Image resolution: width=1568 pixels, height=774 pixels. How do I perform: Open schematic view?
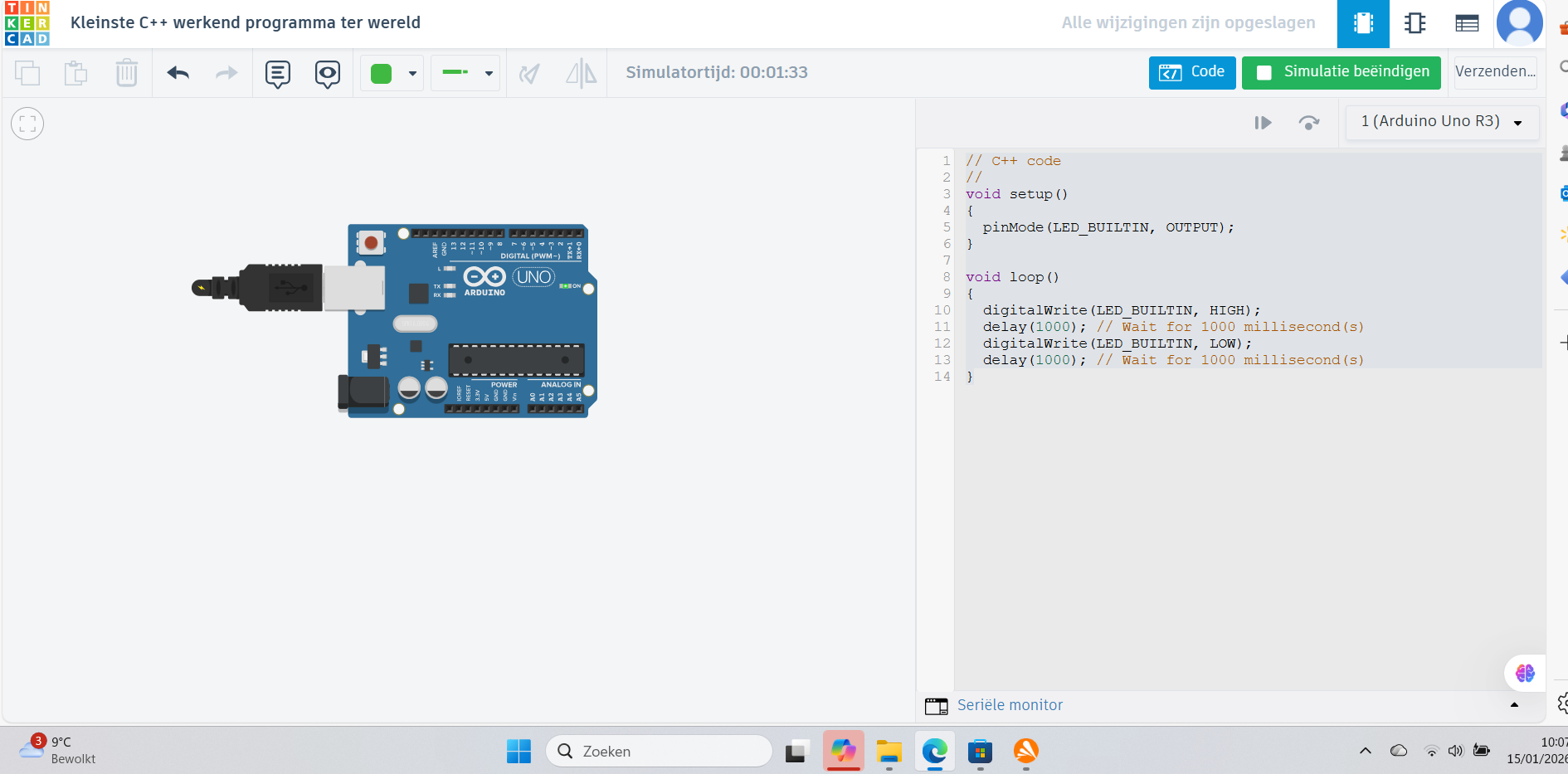coord(1415,23)
